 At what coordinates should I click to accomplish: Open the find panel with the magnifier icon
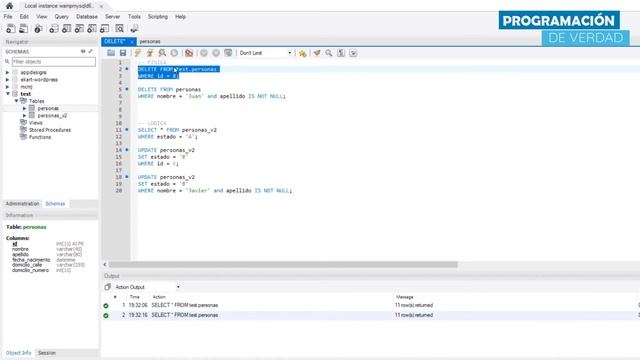[329, 53]
